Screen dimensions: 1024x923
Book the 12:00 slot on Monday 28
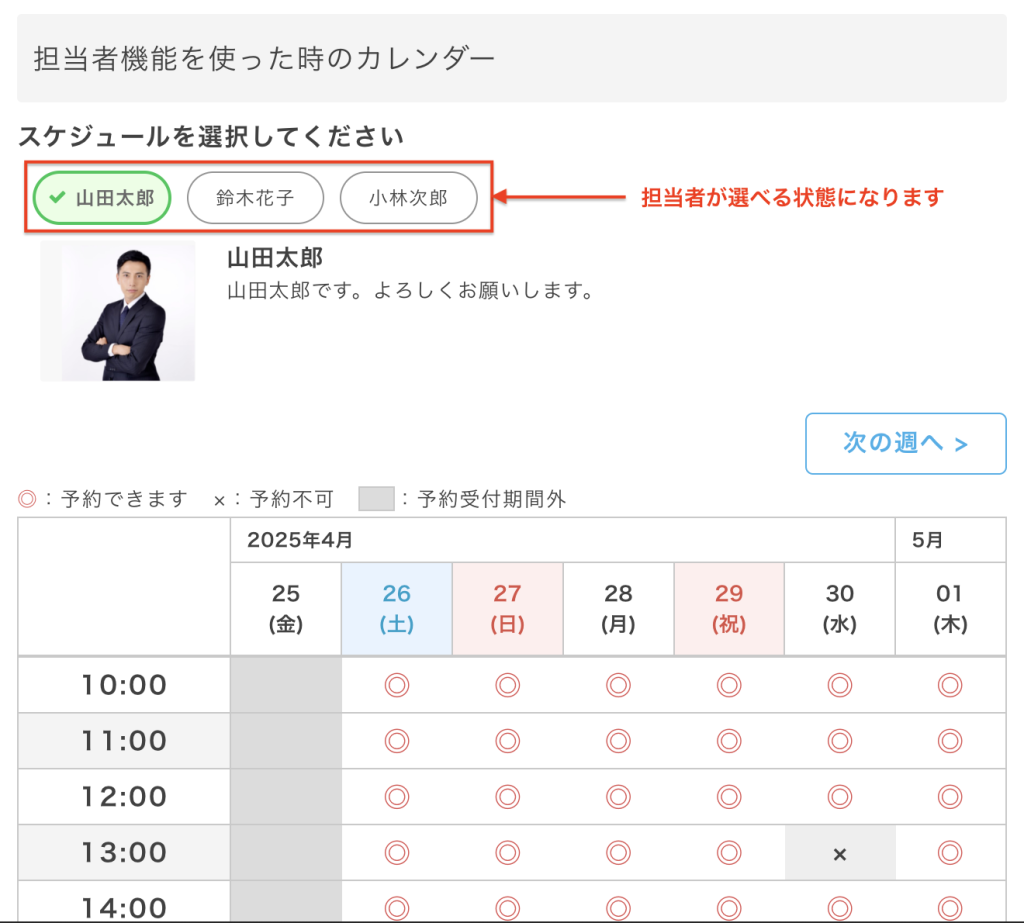618,797
